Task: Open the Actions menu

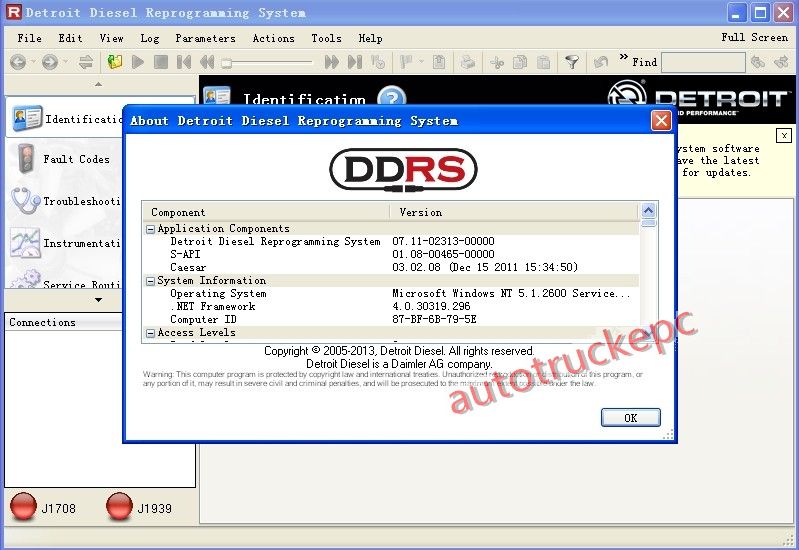Action: (274, 38)
